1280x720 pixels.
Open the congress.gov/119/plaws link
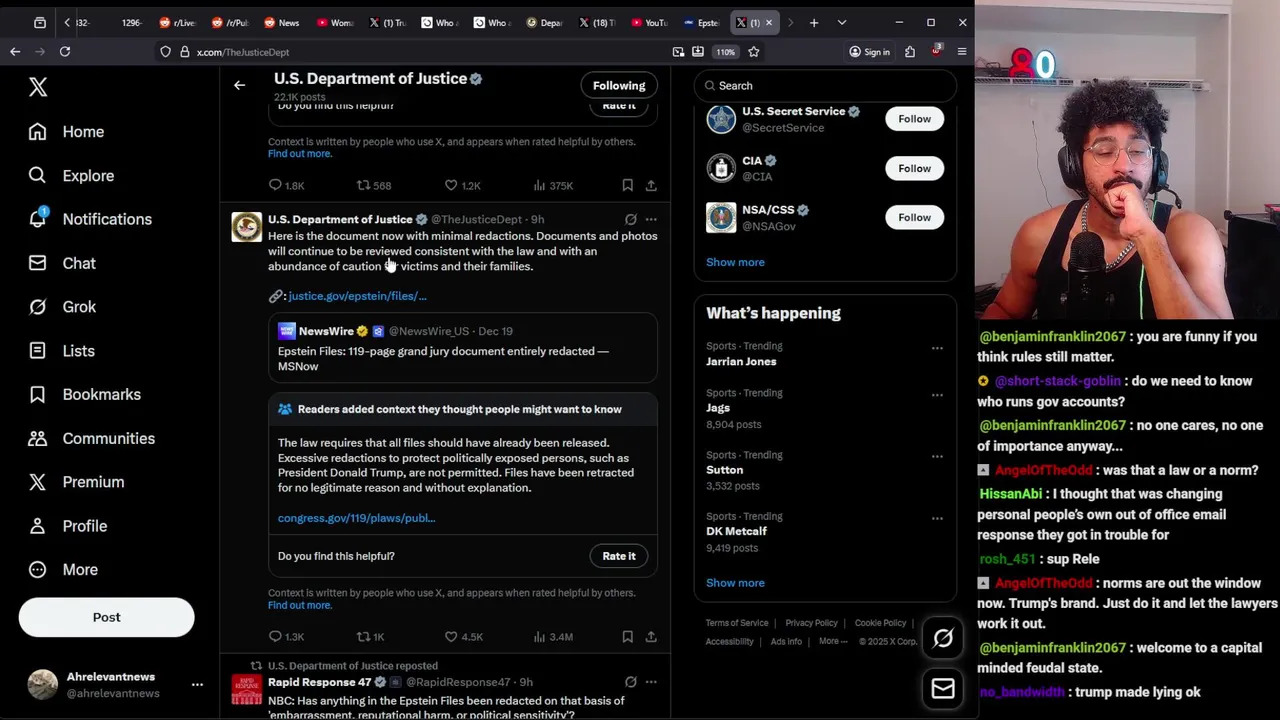[x=356, y=518]
